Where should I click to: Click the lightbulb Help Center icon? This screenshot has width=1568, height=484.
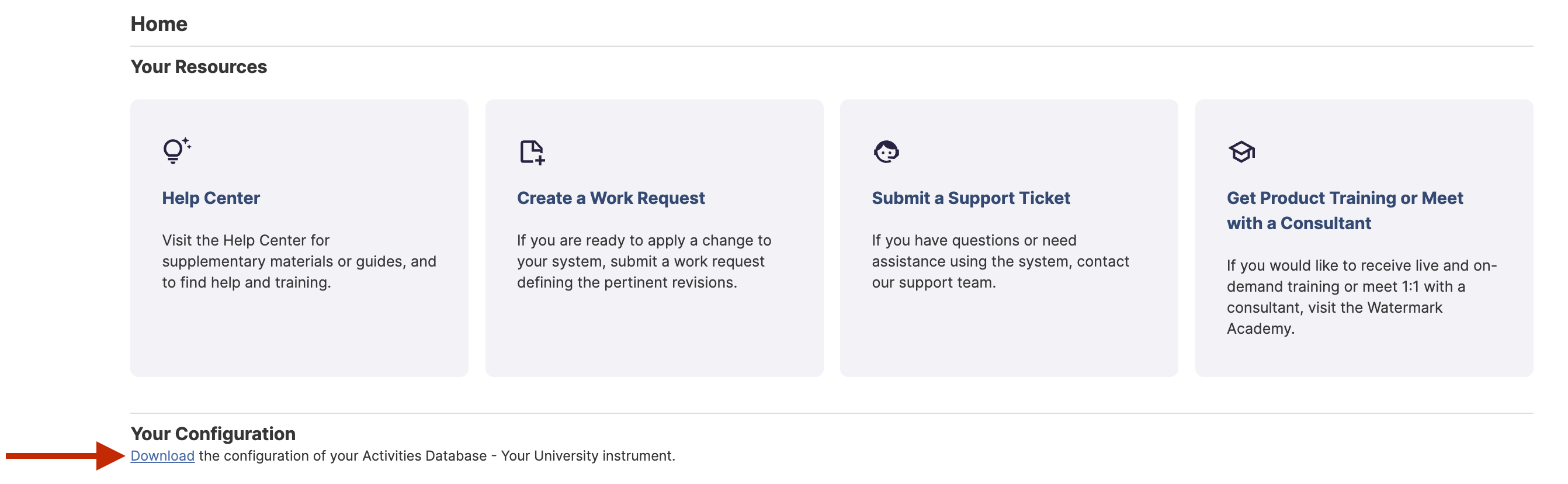point(176,151)
